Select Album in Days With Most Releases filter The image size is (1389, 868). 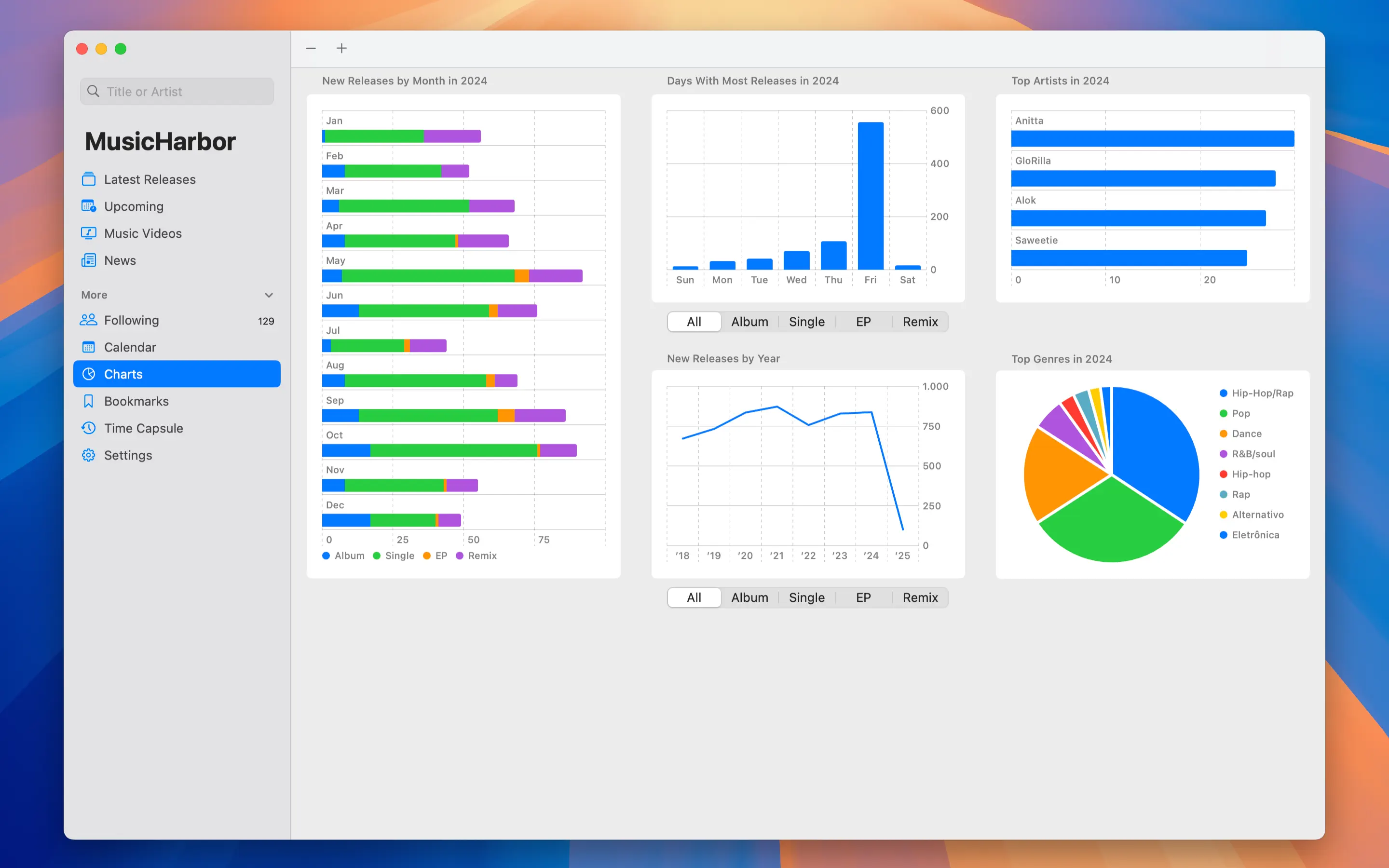pyautogui.click(x=749, y=322)
